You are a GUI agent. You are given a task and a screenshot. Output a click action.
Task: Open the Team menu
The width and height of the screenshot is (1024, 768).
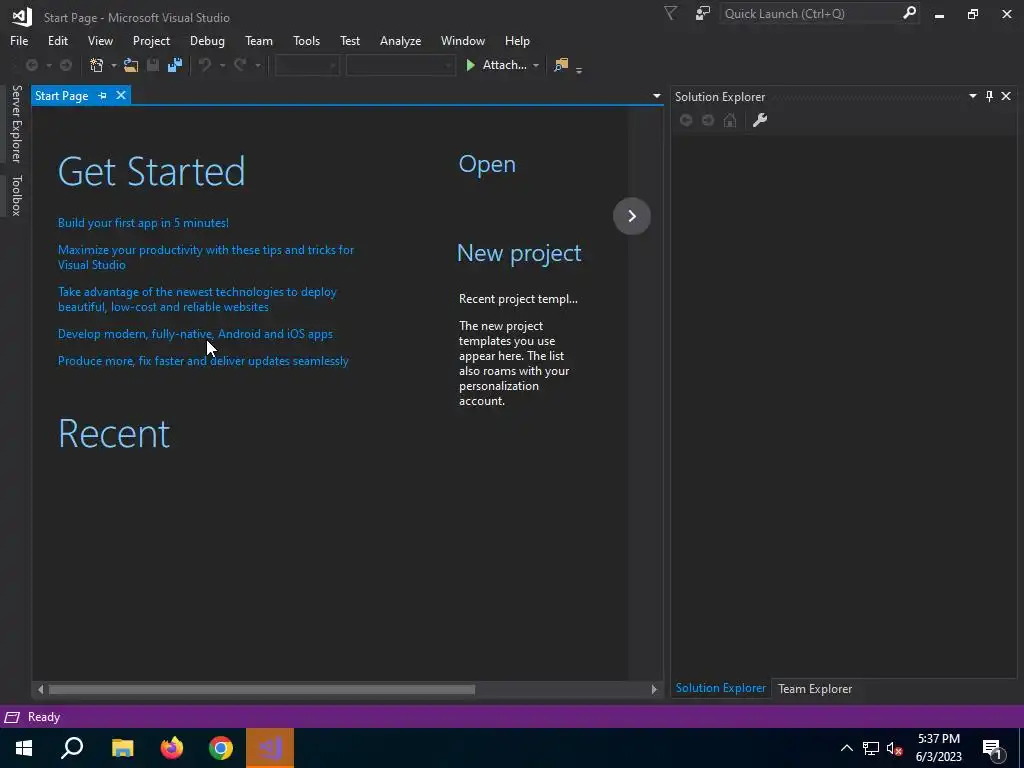[x=259, y=40]
